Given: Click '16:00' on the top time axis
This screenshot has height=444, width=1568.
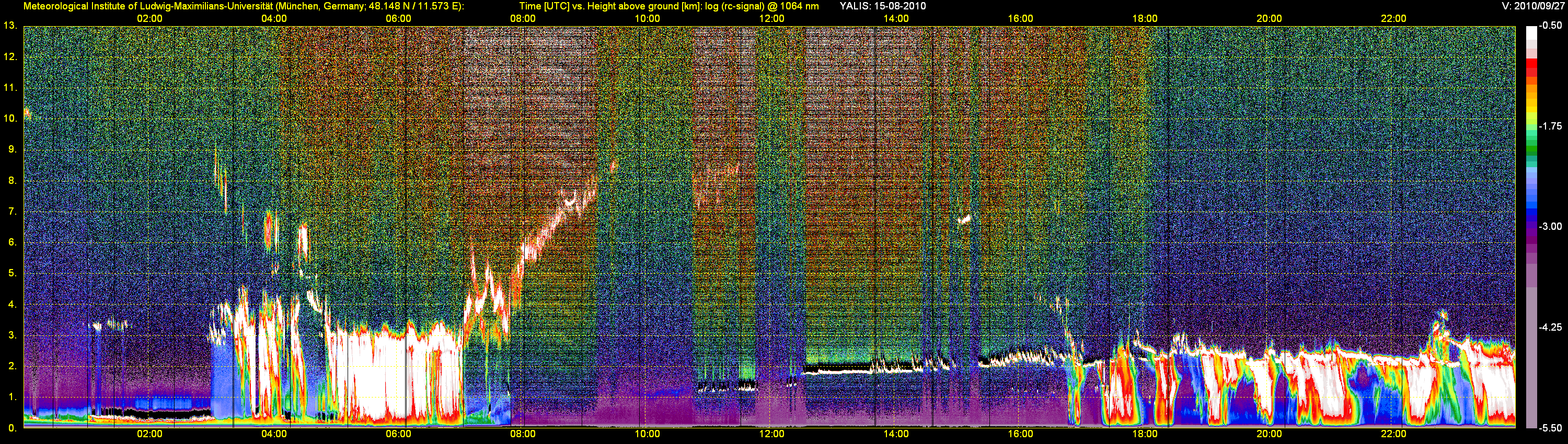Looking at the screenshot, I should (1020, 19).
